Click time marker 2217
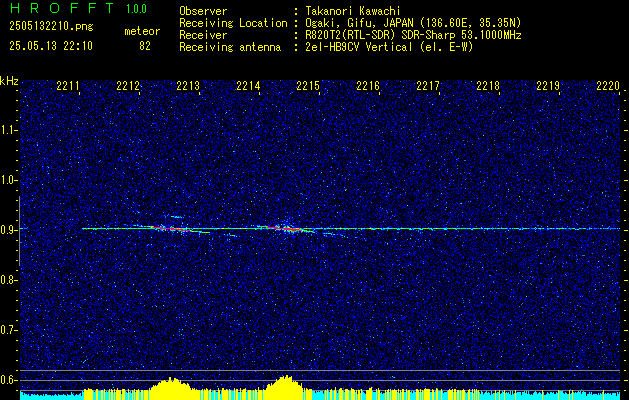The image size is (629, 400). point(428,85)
